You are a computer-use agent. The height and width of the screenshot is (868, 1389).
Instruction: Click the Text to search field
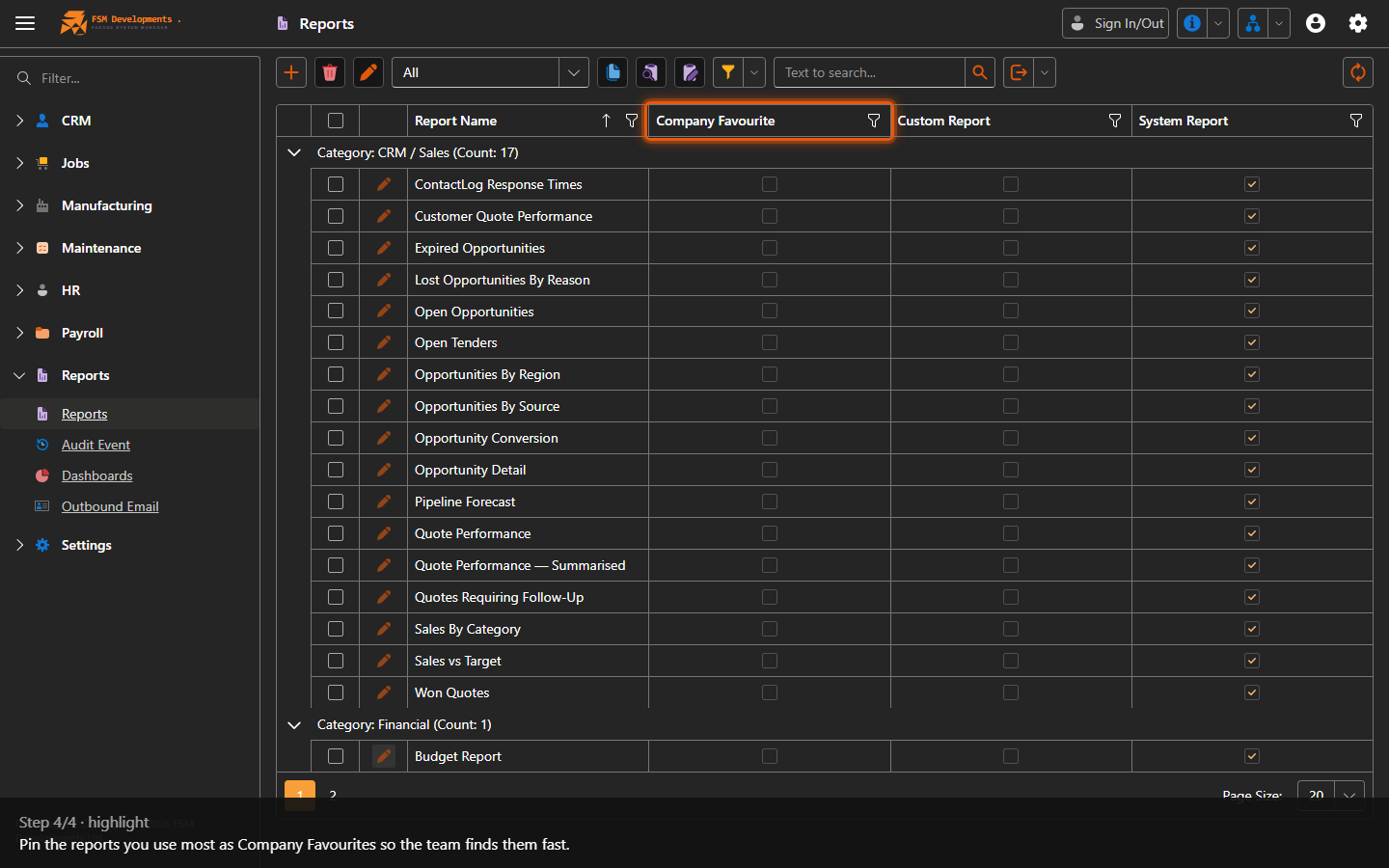click(x=869, y=72)
